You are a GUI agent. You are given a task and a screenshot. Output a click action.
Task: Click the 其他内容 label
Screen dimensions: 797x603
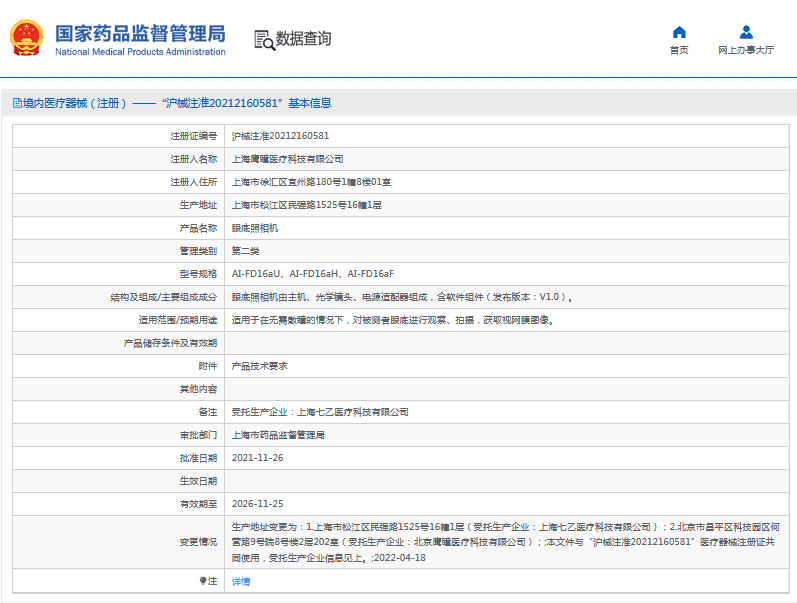click(198, 389)
